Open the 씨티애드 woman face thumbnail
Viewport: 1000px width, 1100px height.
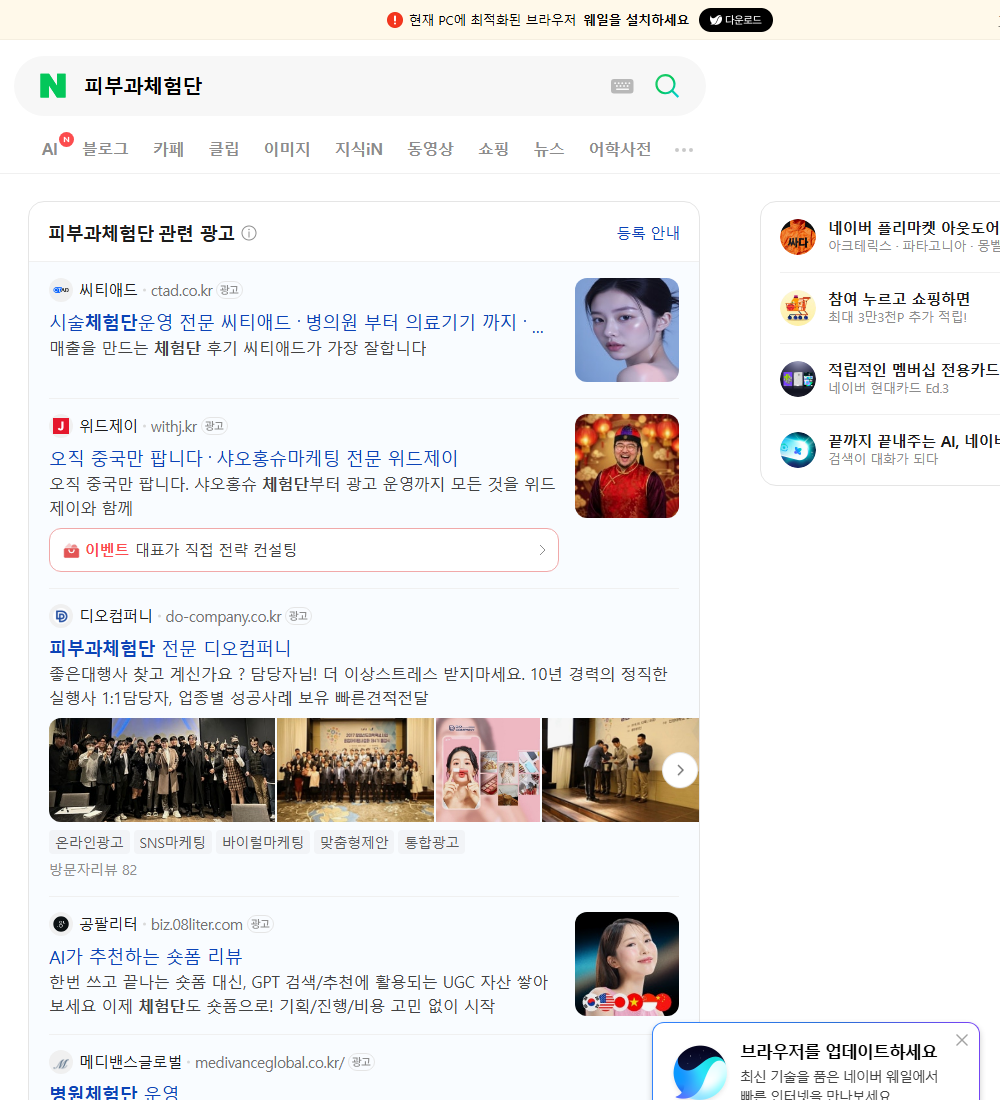(627, 330)
